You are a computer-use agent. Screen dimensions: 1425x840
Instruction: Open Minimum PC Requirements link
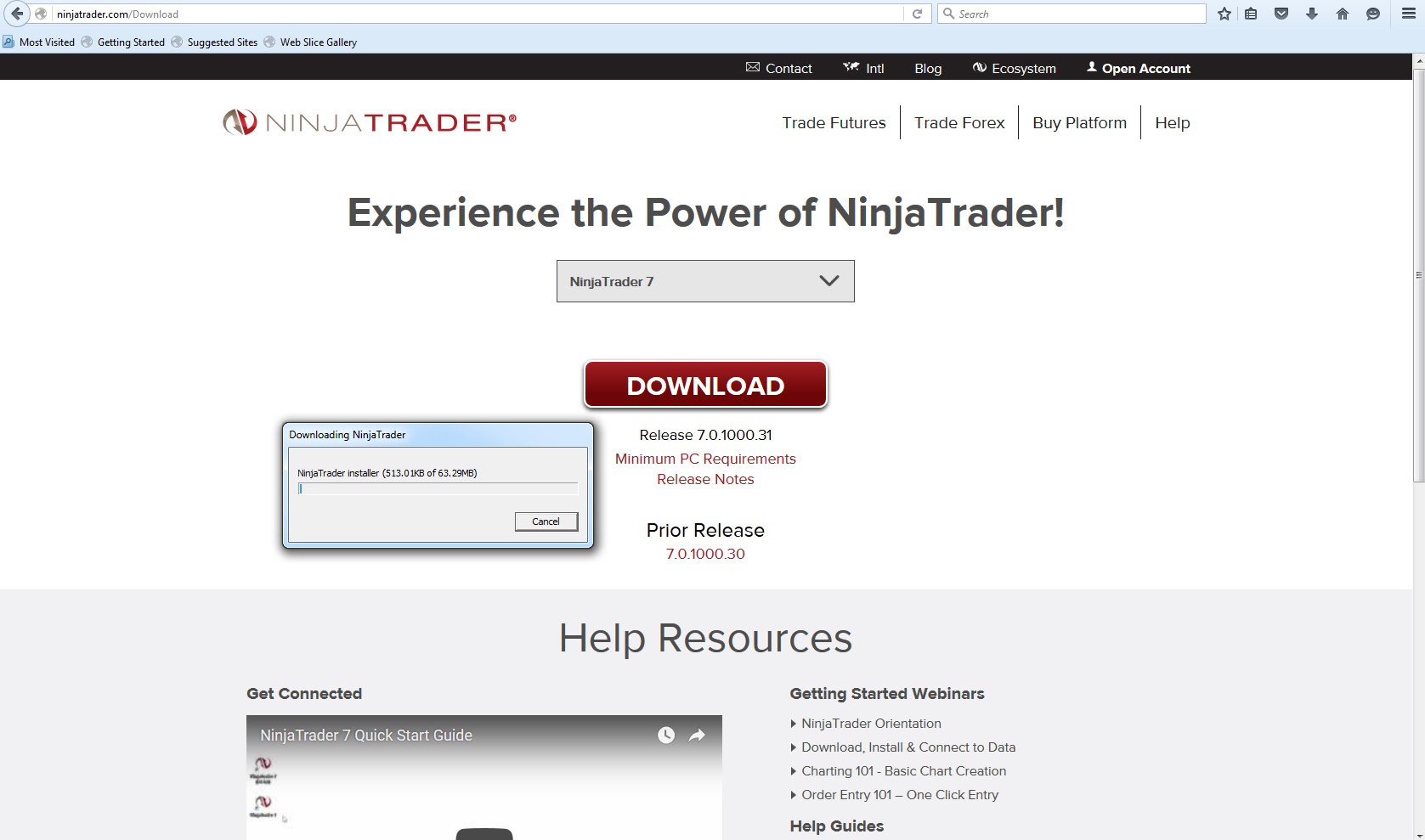pyautogui.click(x=705, y=459)
